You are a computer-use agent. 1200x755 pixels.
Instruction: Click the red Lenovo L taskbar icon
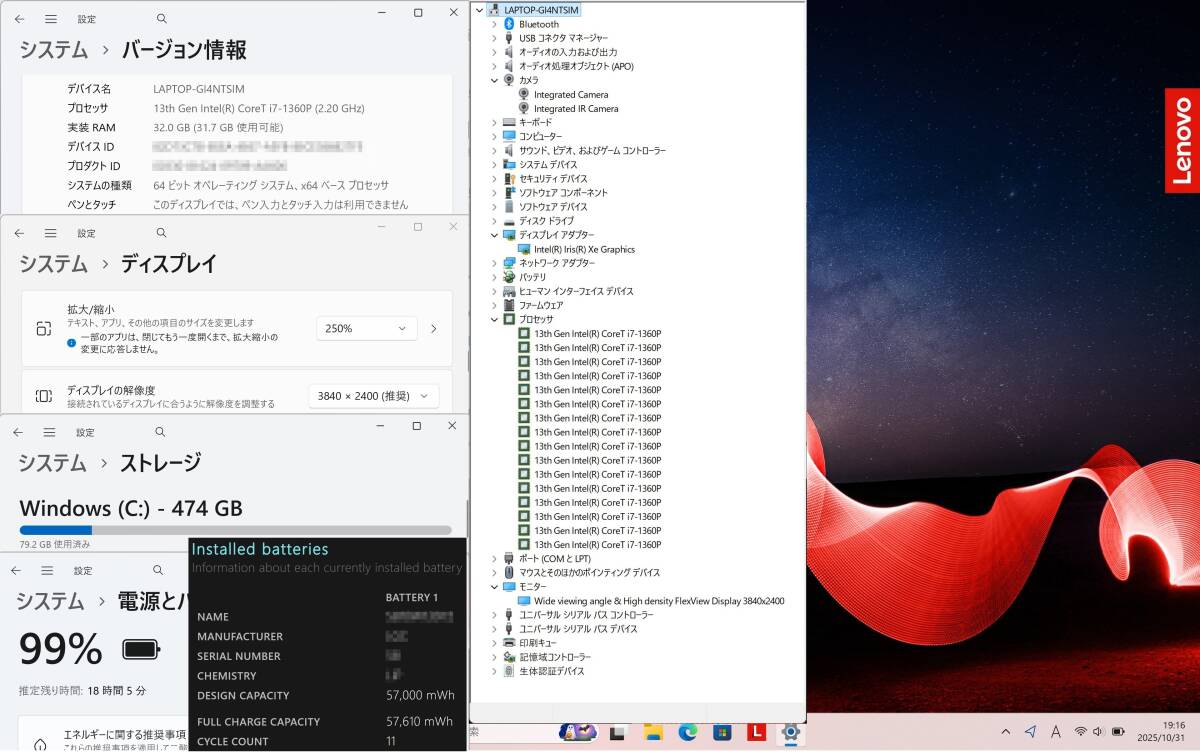756,733
